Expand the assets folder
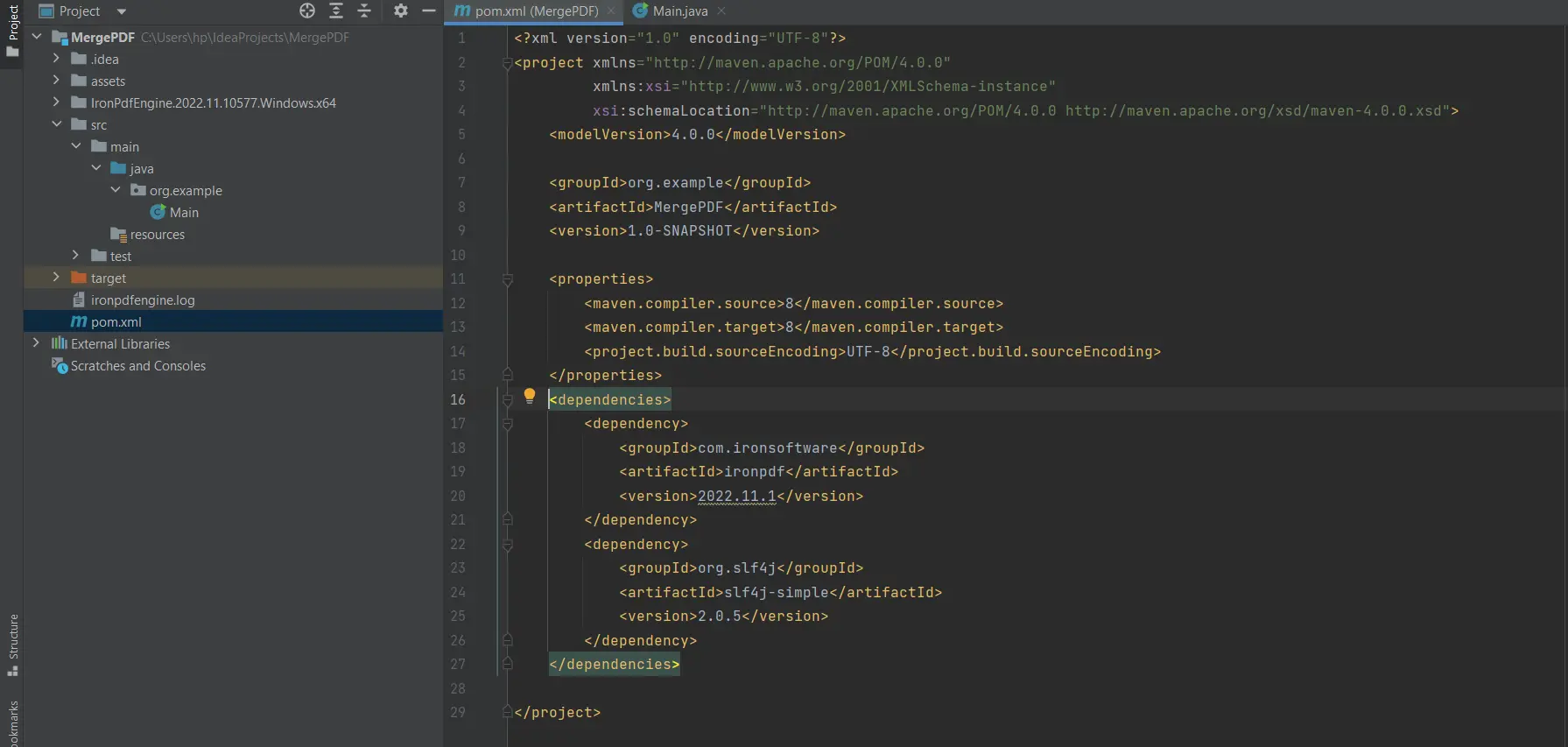 pyautogui.click(x=56, y=81)
